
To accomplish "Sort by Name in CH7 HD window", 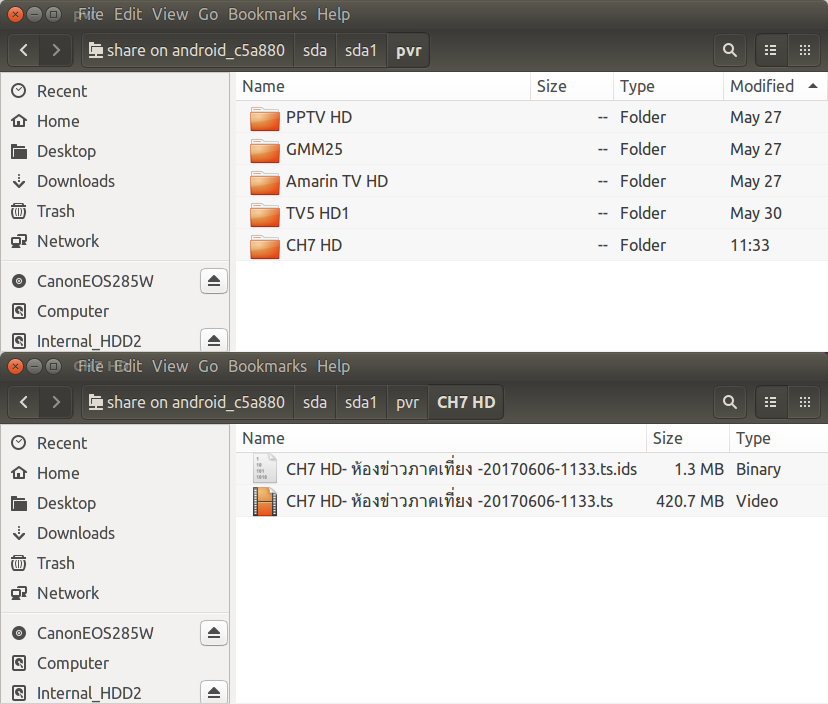I will [441, 438].
